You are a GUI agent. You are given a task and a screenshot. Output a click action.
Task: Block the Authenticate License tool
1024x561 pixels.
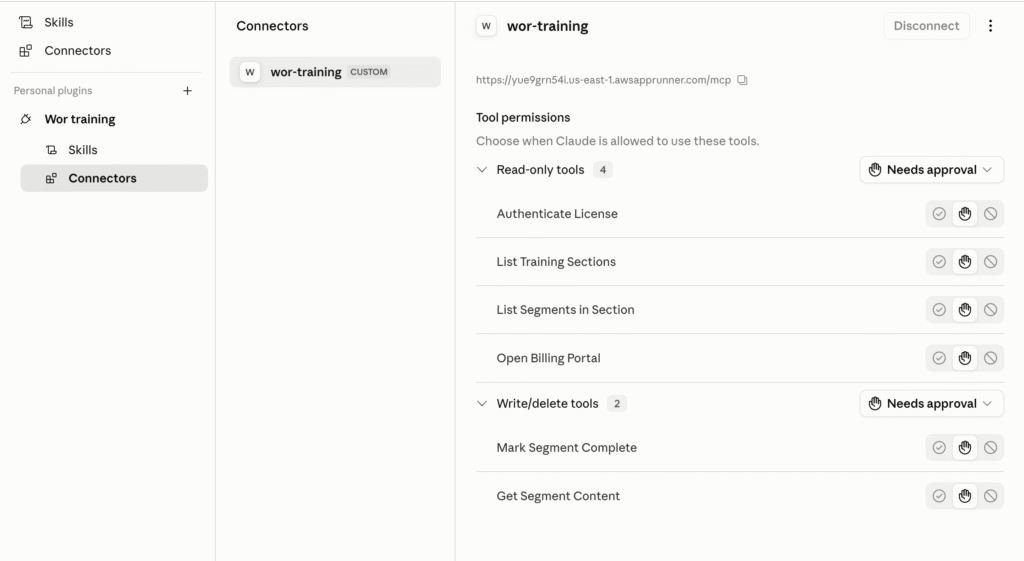pyautogui.click(x=990, y=214)
